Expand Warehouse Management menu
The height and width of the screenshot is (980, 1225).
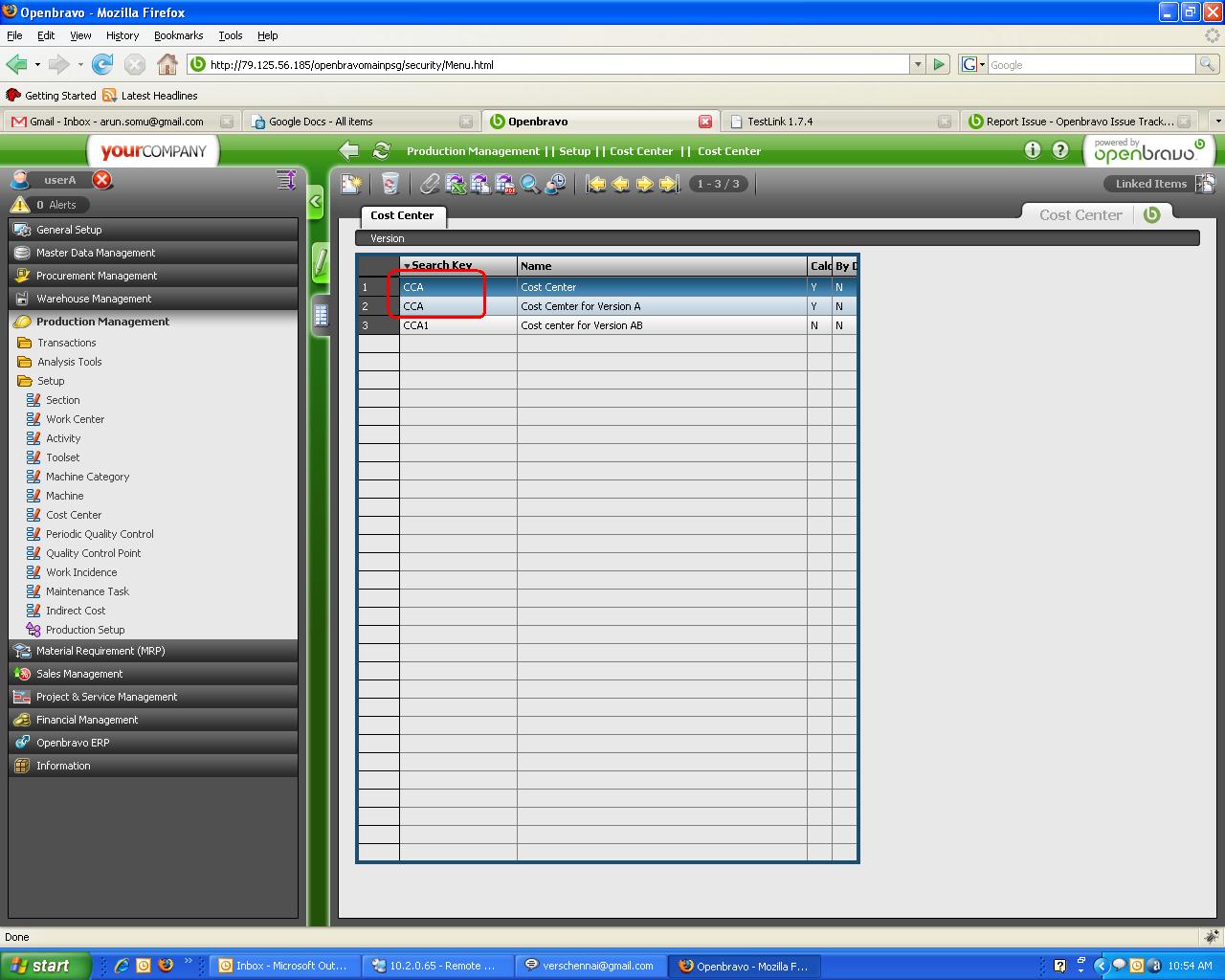tap(153, 299)
